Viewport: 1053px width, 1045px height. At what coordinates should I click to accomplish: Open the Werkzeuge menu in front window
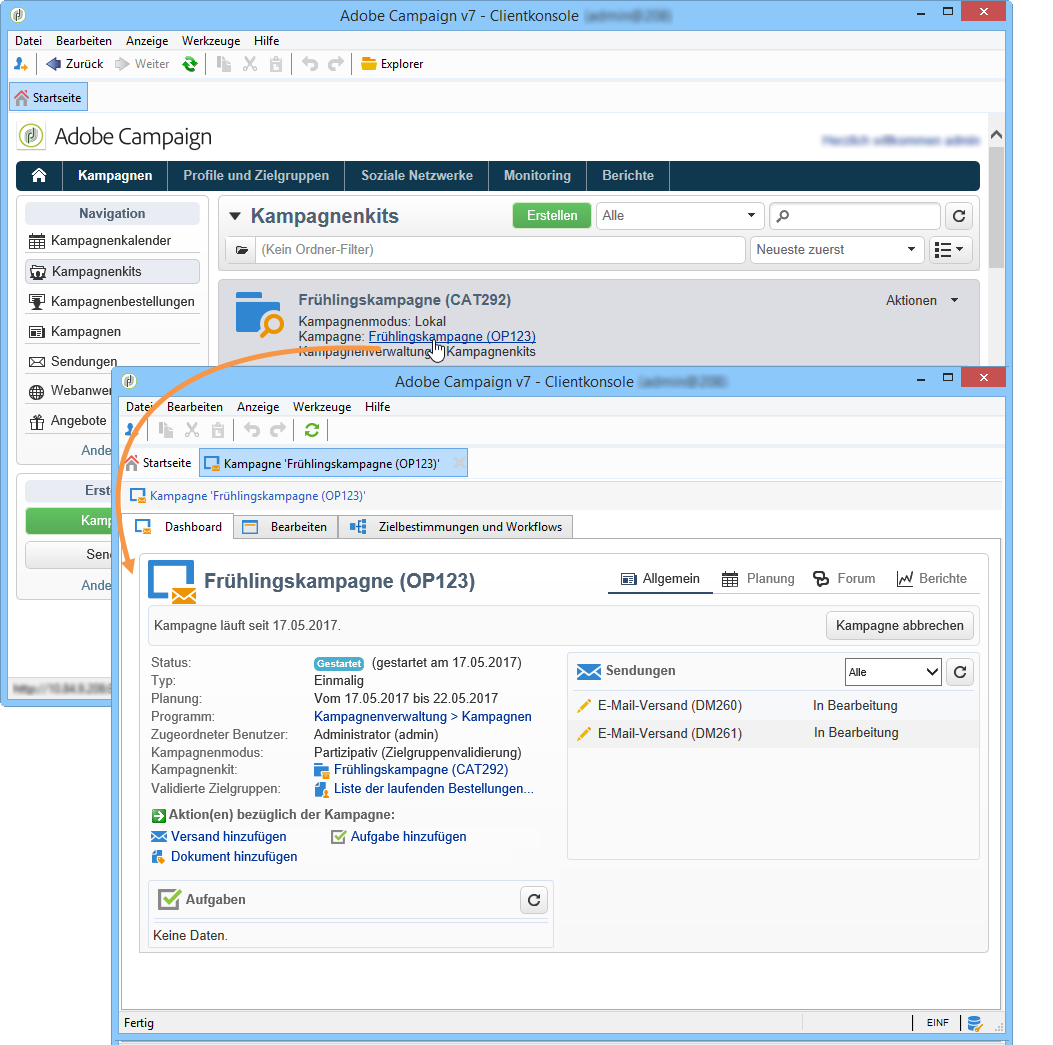[322, 407]
